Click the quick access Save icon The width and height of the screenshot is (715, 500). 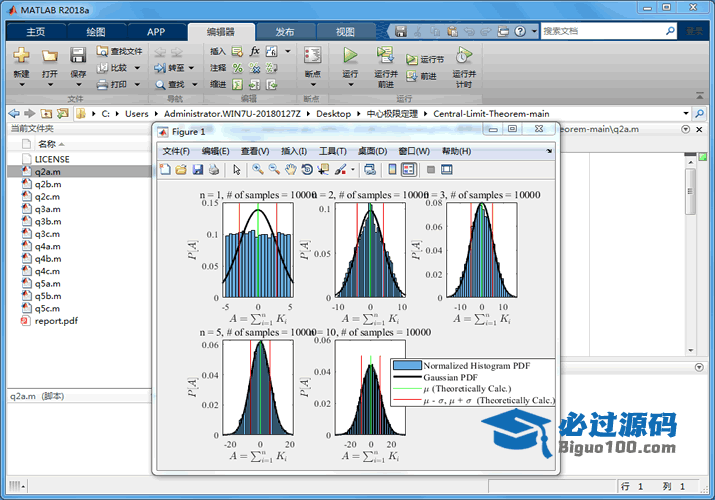tap(401, 31)
